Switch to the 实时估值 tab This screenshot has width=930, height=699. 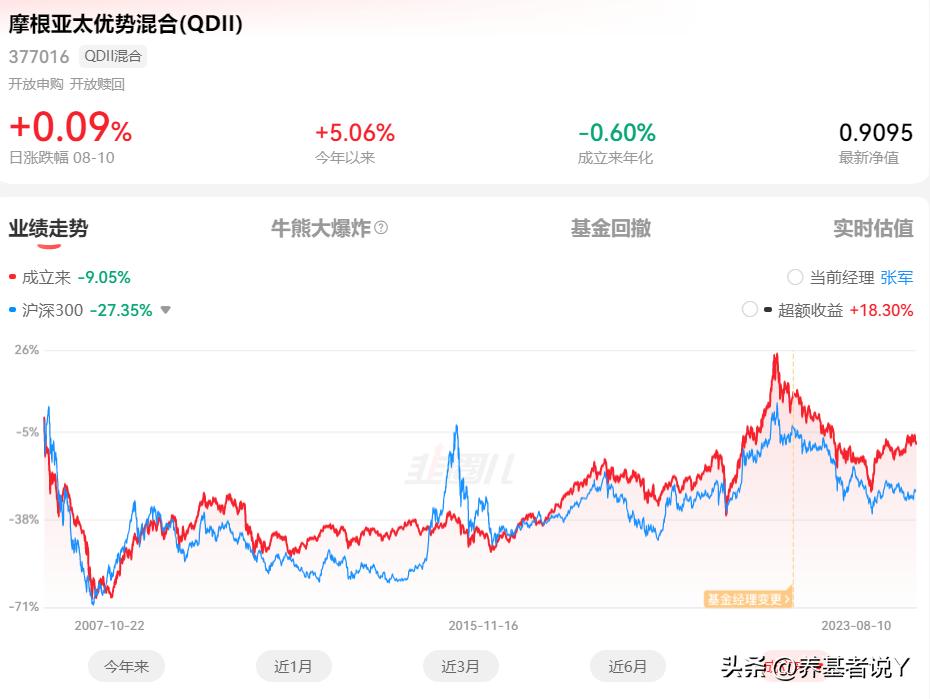click(x=873, y=228)
